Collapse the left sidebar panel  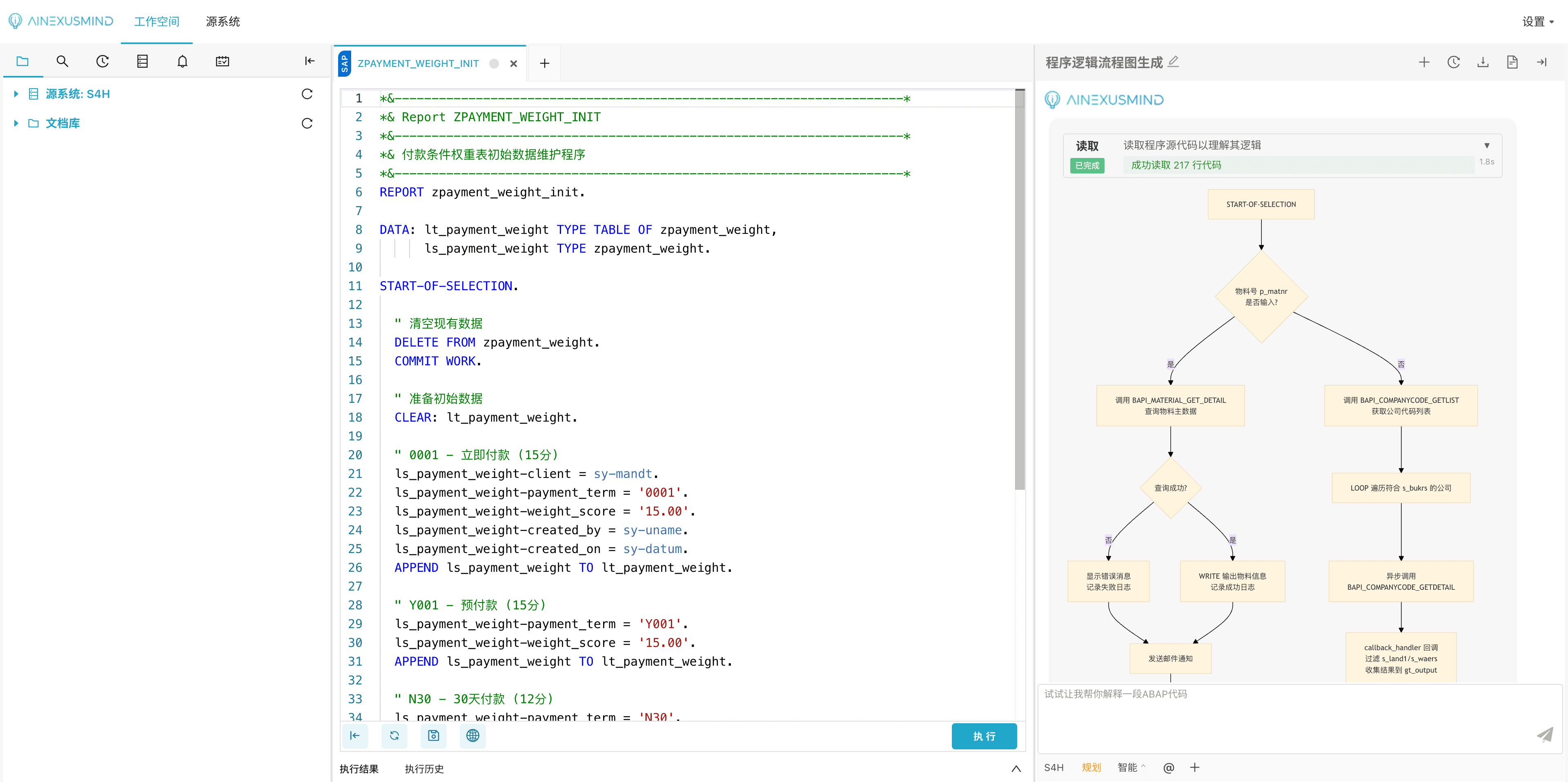tap(309, 61)
